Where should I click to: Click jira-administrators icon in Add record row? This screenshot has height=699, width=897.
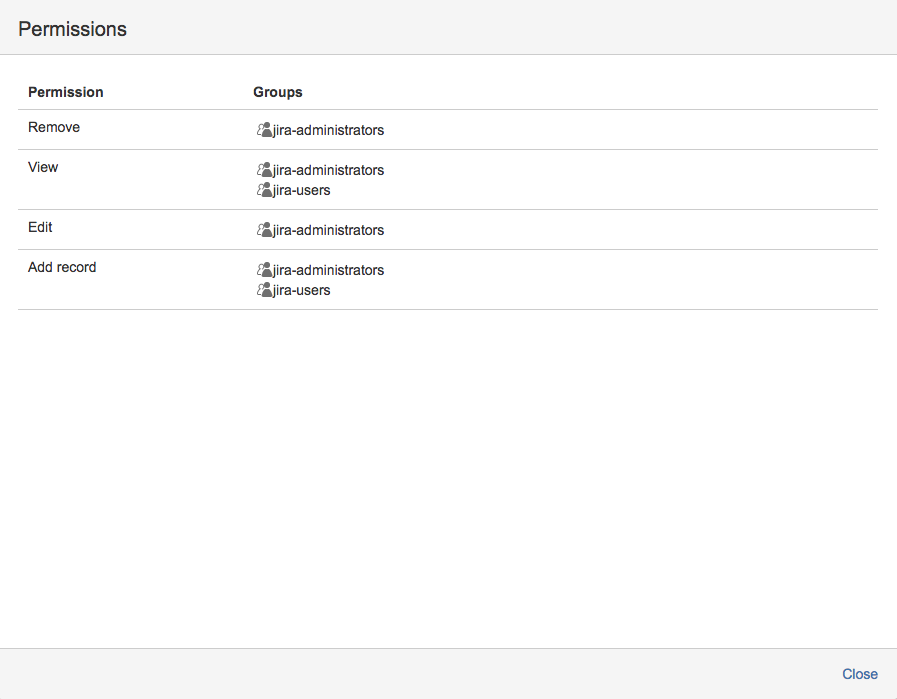[265, 270]
